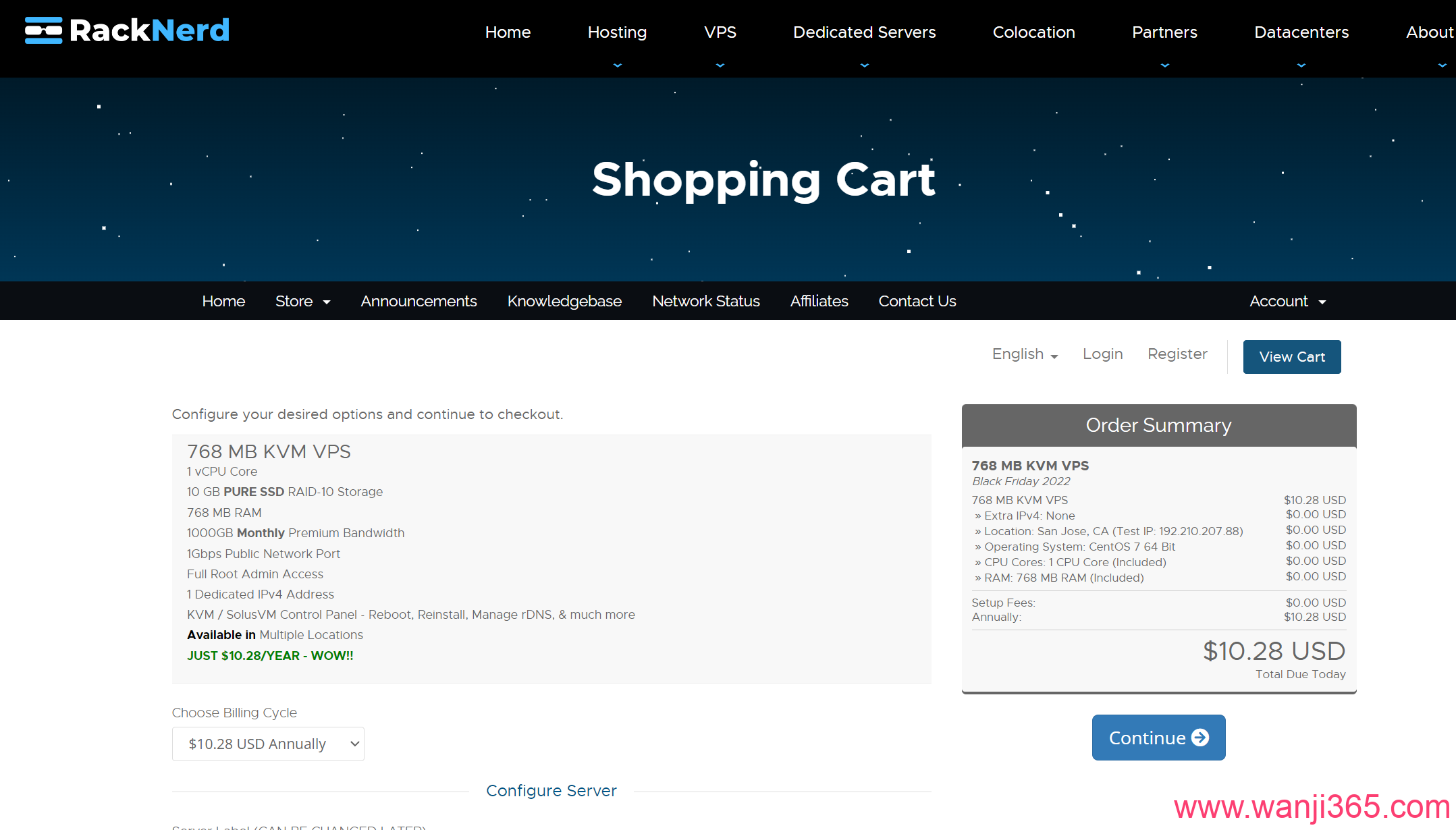The width and height of the screenshot is (1456, 830).
Task: Click RAM: 768 MB RAM (Included) line
Action: pyautogui.click(x=1059, y=578)
